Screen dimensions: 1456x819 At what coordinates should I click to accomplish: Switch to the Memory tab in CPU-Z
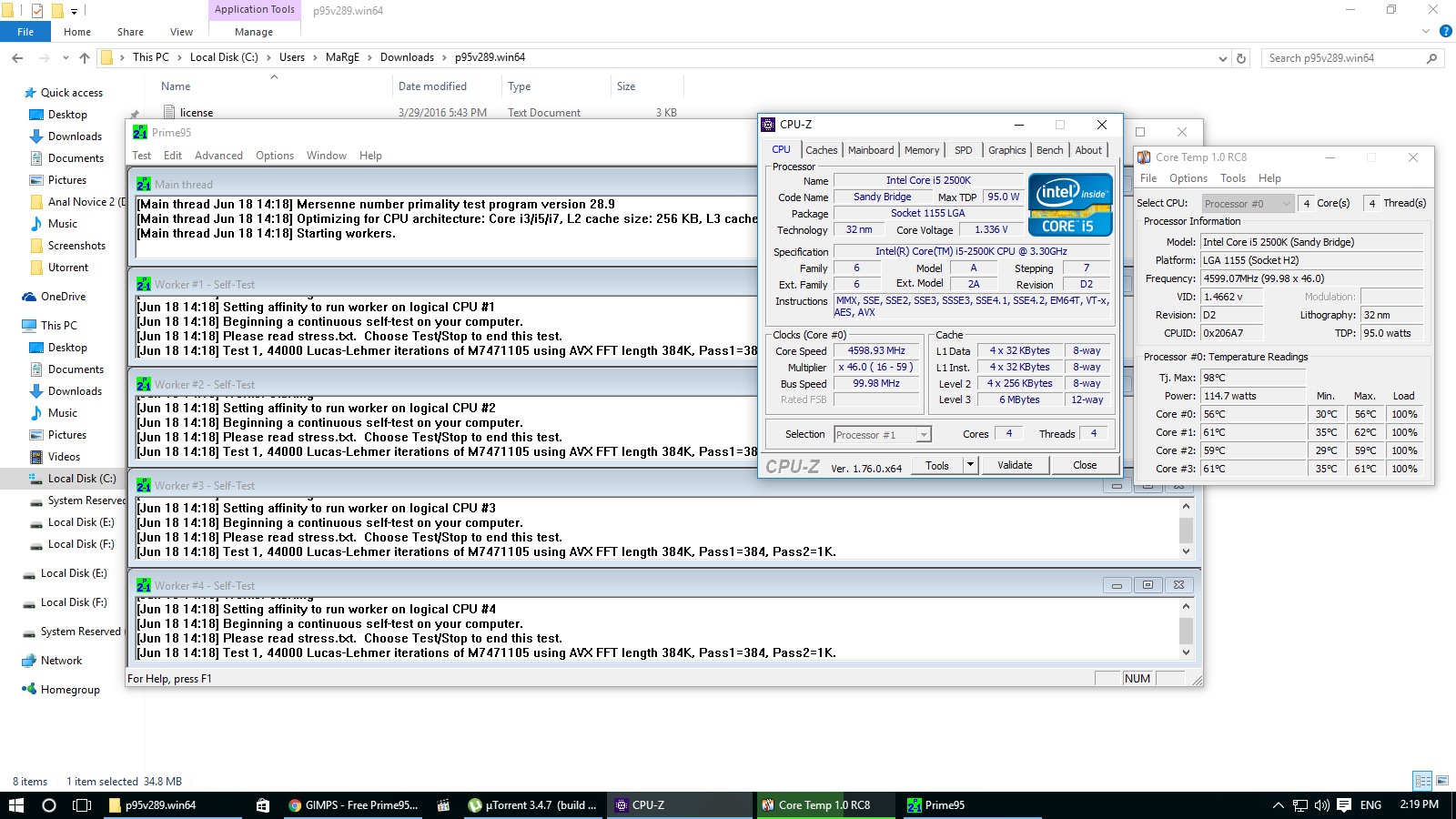921,150
